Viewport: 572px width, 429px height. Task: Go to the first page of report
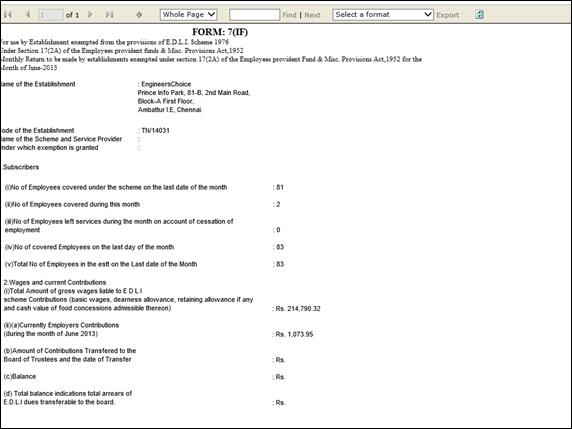pyautogui.click(x=8, y=15)
